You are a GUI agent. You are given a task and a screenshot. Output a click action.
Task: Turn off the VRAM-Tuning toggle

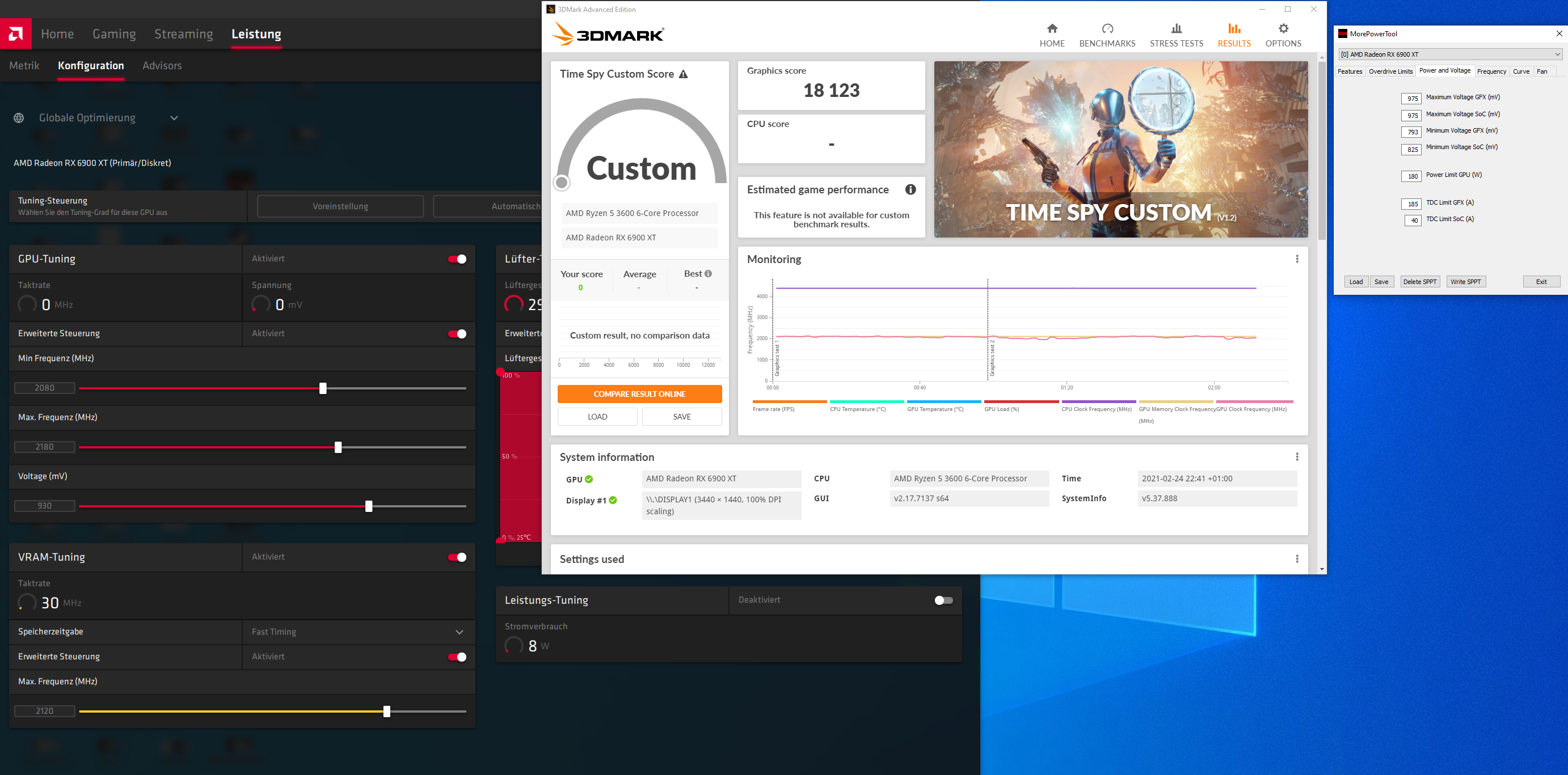(457, 557)
